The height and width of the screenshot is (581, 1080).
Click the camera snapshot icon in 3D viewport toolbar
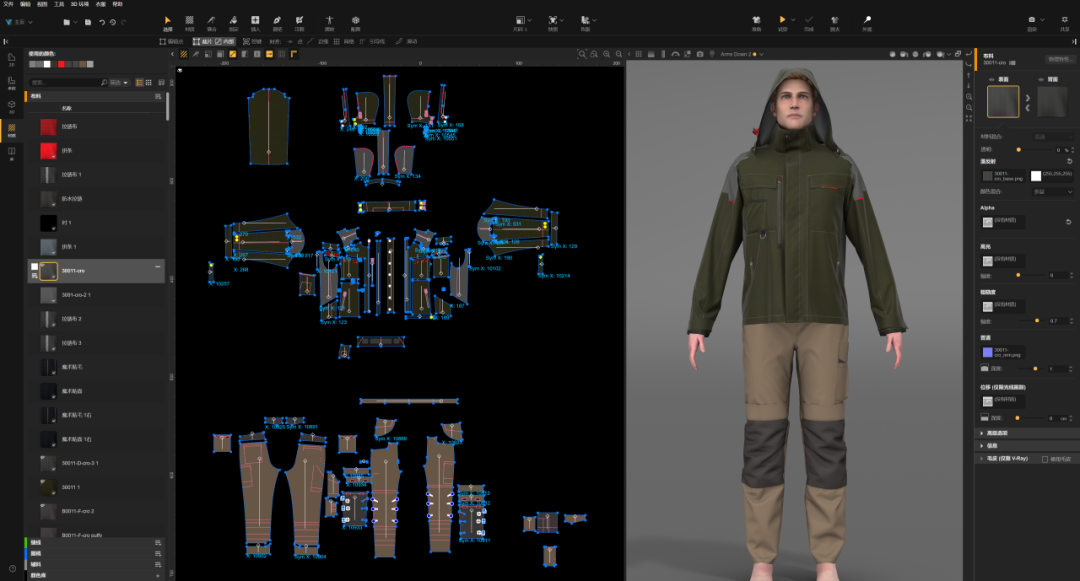coord(700,54)
